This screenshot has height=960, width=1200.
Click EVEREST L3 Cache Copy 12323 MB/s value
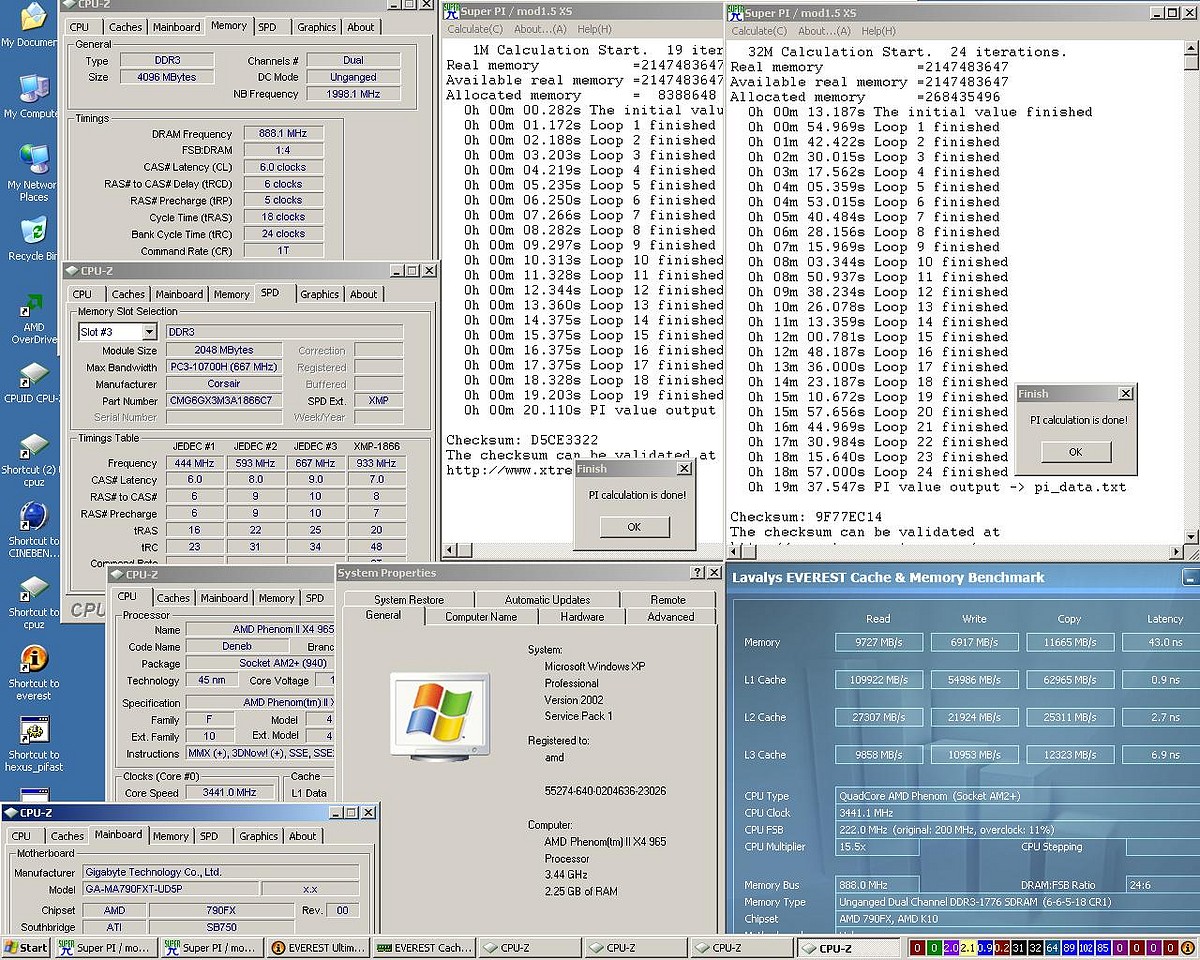(1070, 755)
